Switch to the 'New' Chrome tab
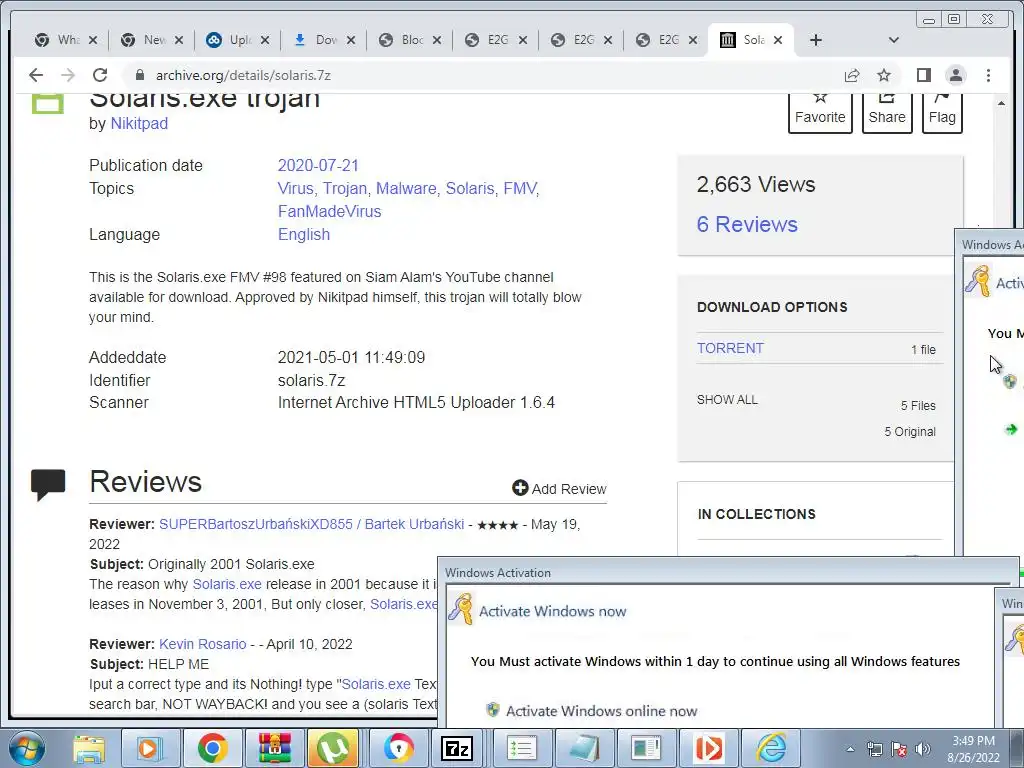The height and width of the screenshot is (768, 1024). [152, 40]
